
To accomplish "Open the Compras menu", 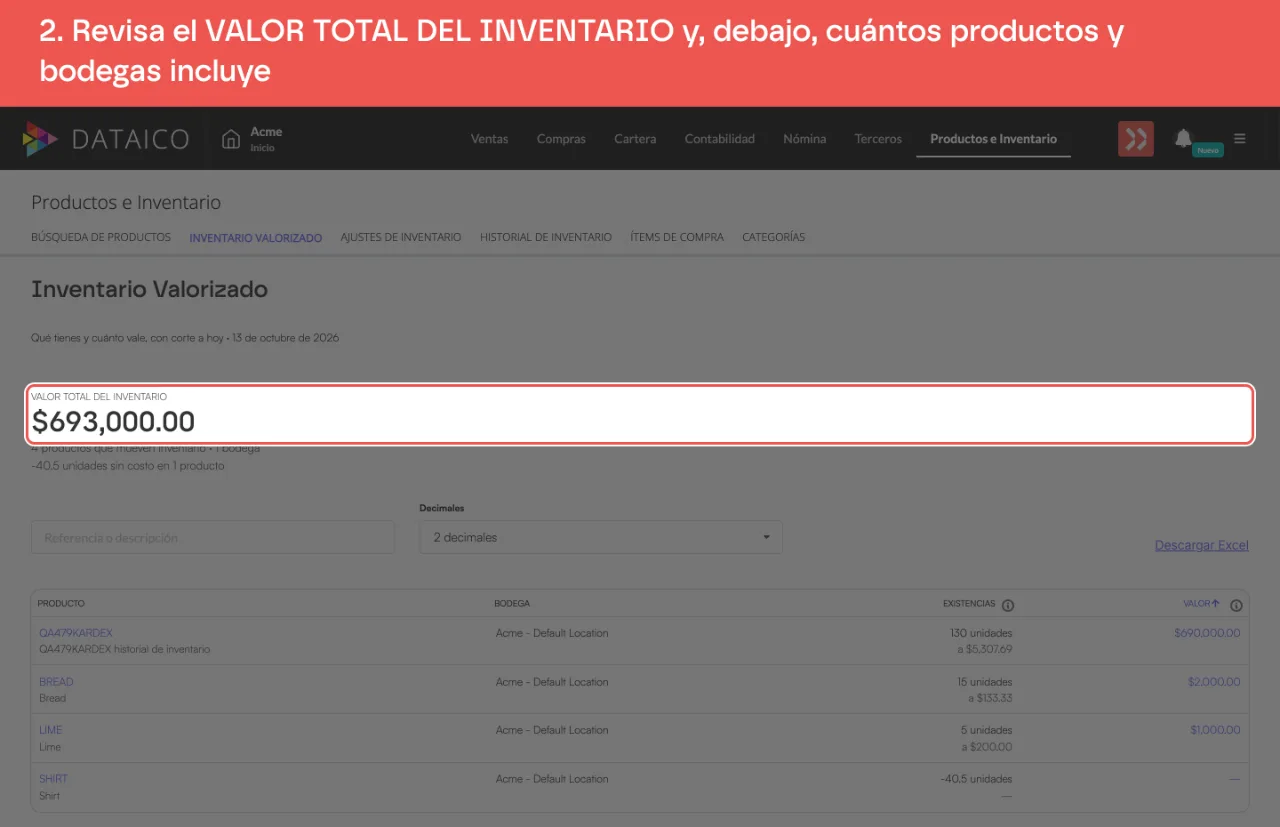I will [x=561, y=139].
